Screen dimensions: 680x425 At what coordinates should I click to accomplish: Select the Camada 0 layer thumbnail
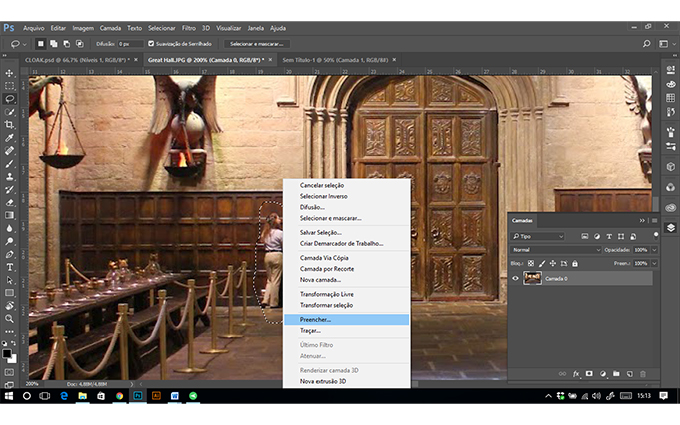tap(532, 278)
